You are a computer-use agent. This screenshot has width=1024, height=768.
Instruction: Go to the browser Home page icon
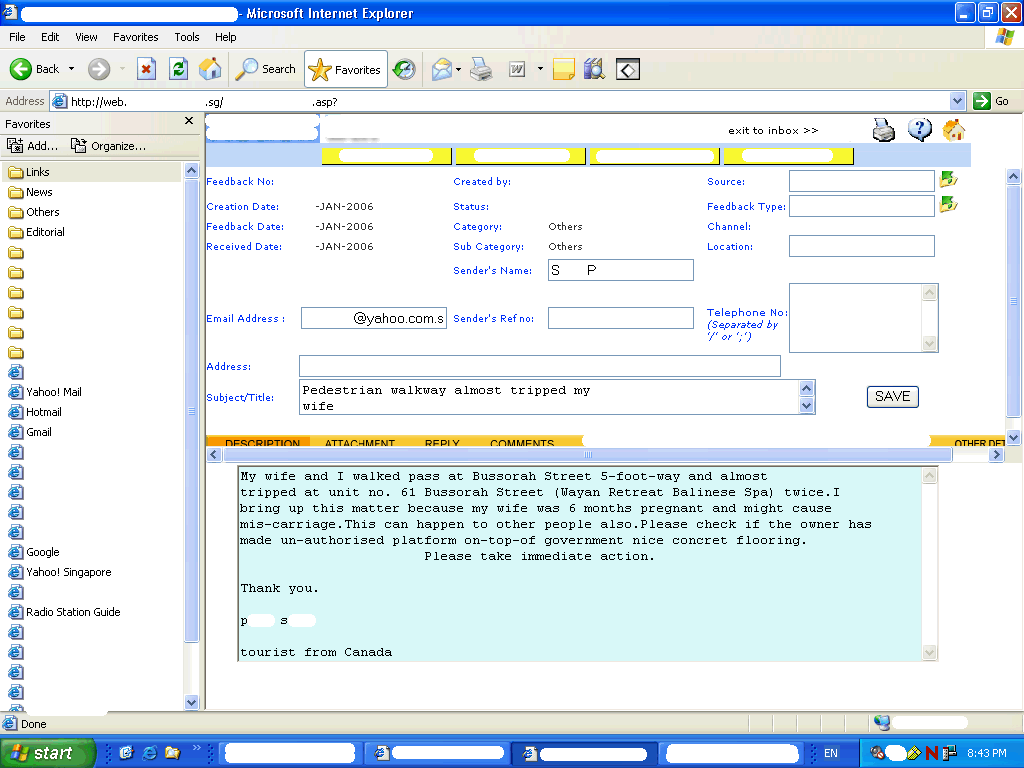click(210, 69)
